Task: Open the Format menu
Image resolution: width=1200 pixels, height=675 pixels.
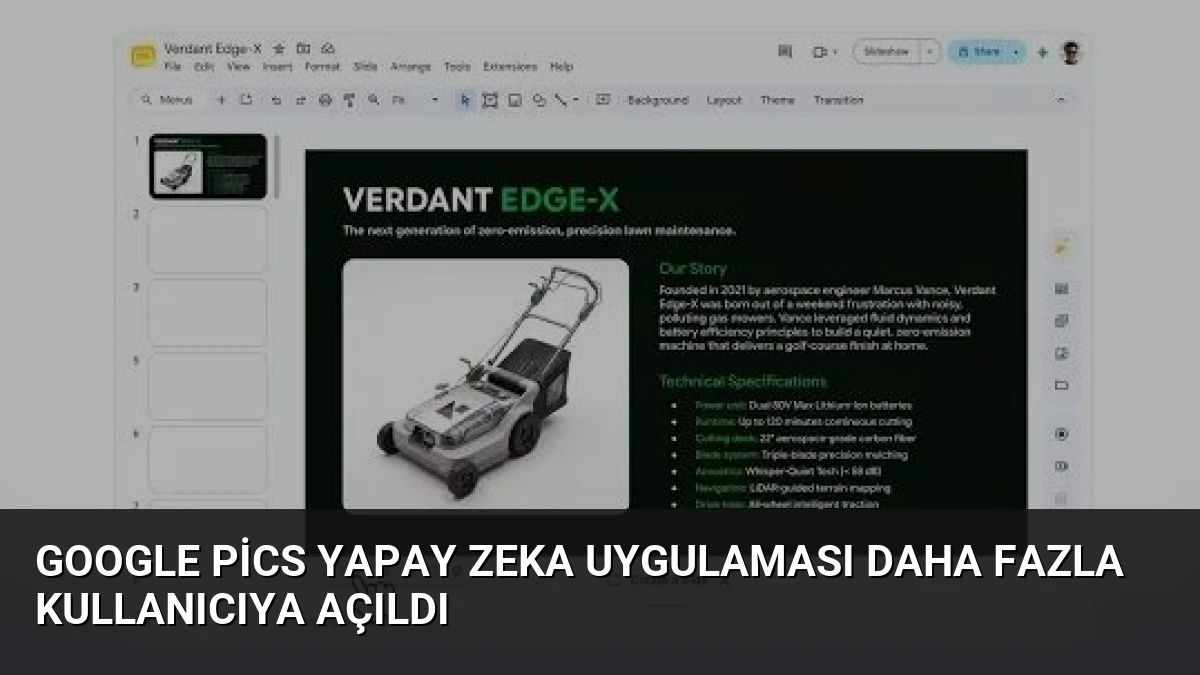Action: [322, 67]
